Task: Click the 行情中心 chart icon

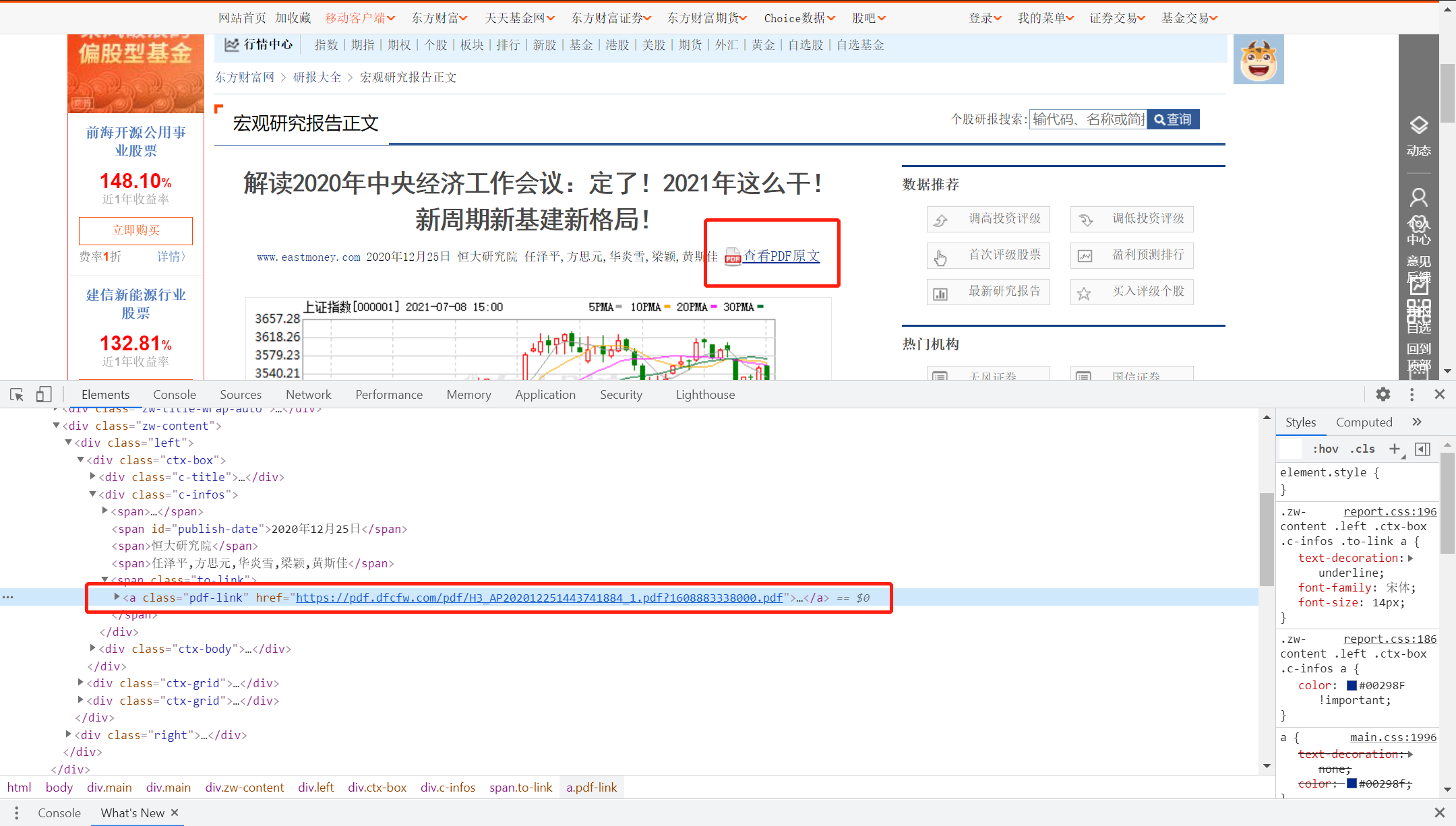Action: click(x=231, y=44)
